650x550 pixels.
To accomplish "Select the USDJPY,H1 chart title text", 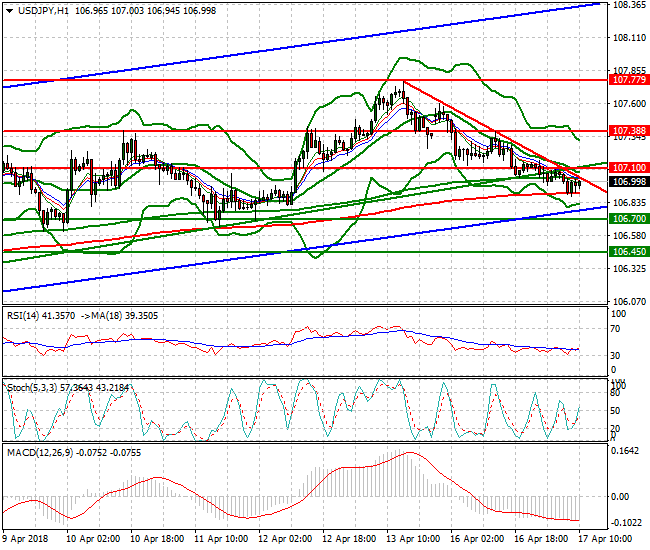I will [43, 11].
